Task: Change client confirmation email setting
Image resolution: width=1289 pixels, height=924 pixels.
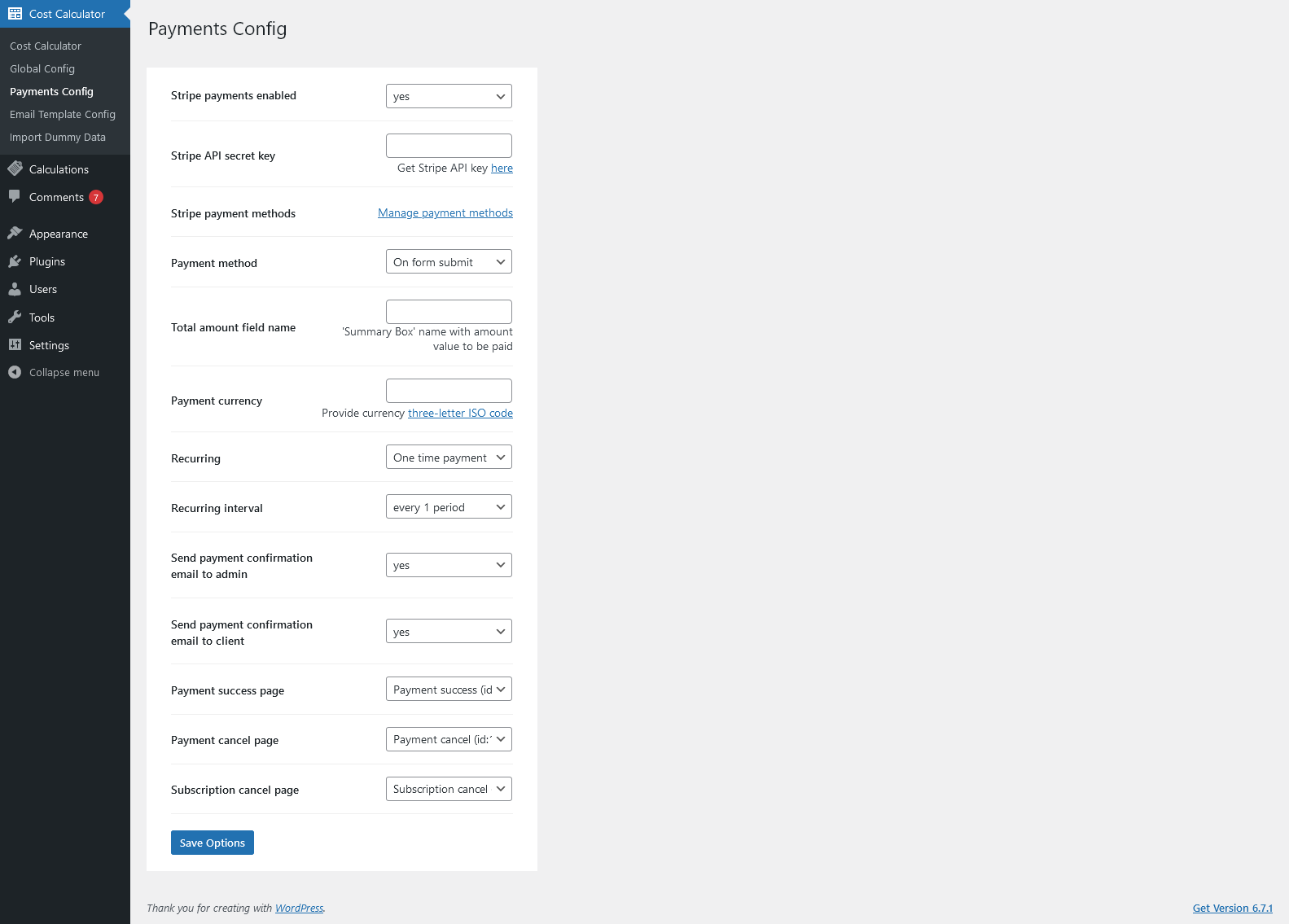Action: 449,632
